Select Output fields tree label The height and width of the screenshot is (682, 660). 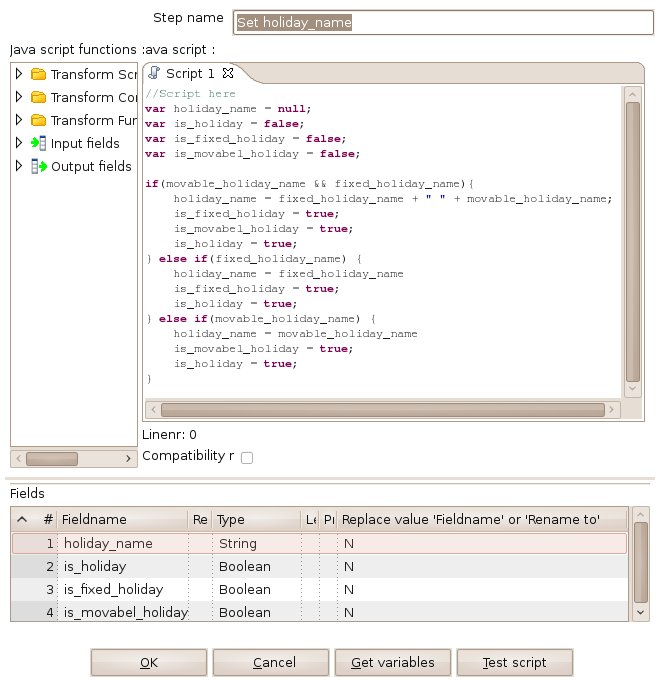(91, 166)
